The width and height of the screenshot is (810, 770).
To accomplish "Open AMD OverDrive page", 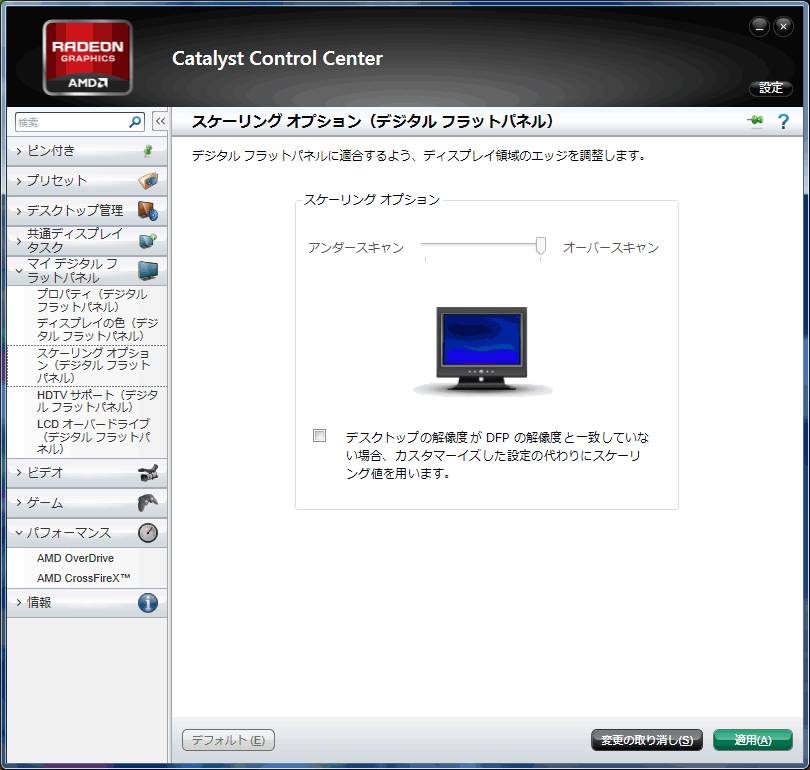I will pos(75,558).
